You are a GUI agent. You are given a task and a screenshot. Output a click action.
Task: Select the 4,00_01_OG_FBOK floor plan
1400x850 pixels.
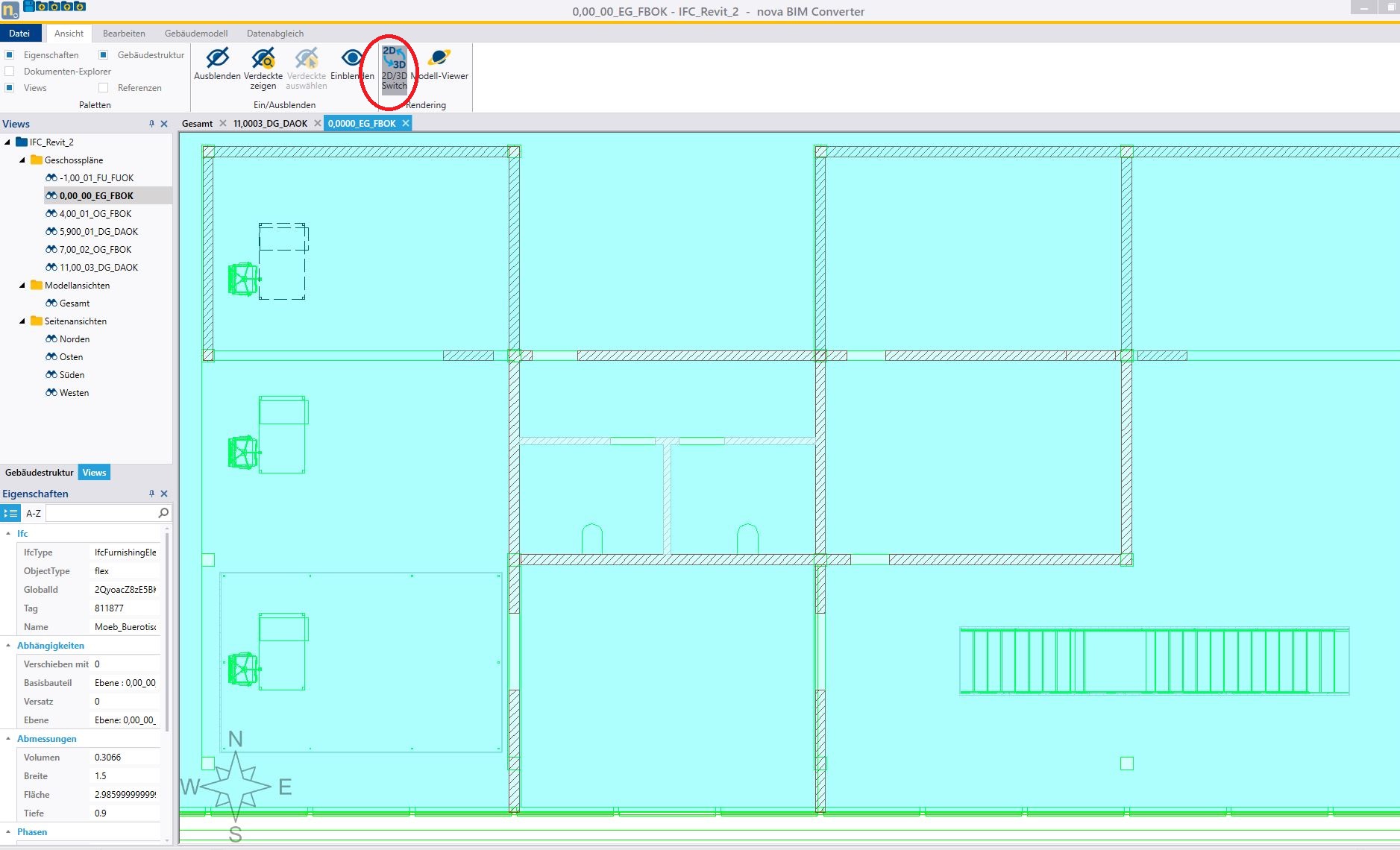click(95, 214)
